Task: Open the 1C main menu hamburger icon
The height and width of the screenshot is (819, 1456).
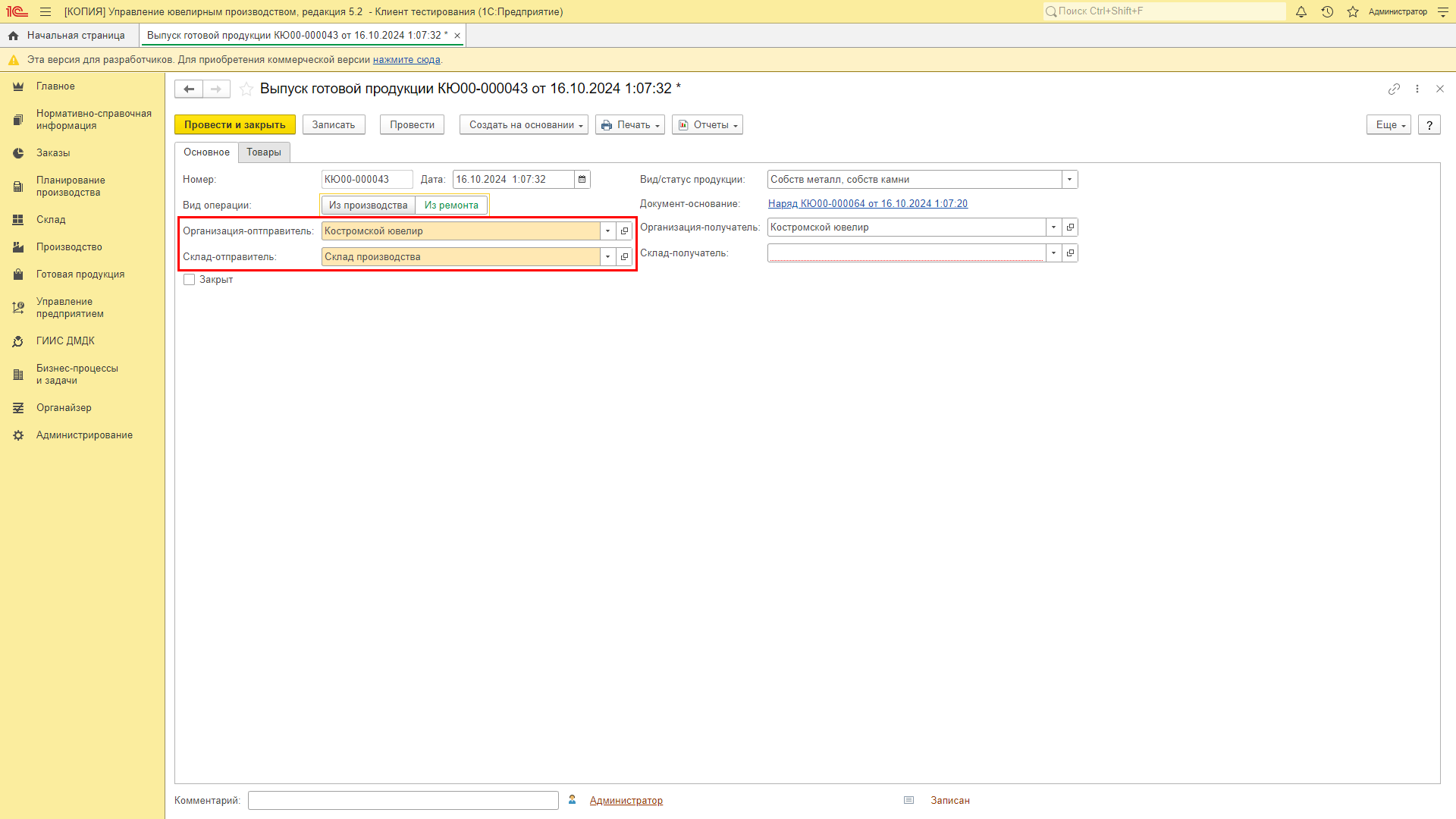Action: pyautogui.click(x=45, y=11)
